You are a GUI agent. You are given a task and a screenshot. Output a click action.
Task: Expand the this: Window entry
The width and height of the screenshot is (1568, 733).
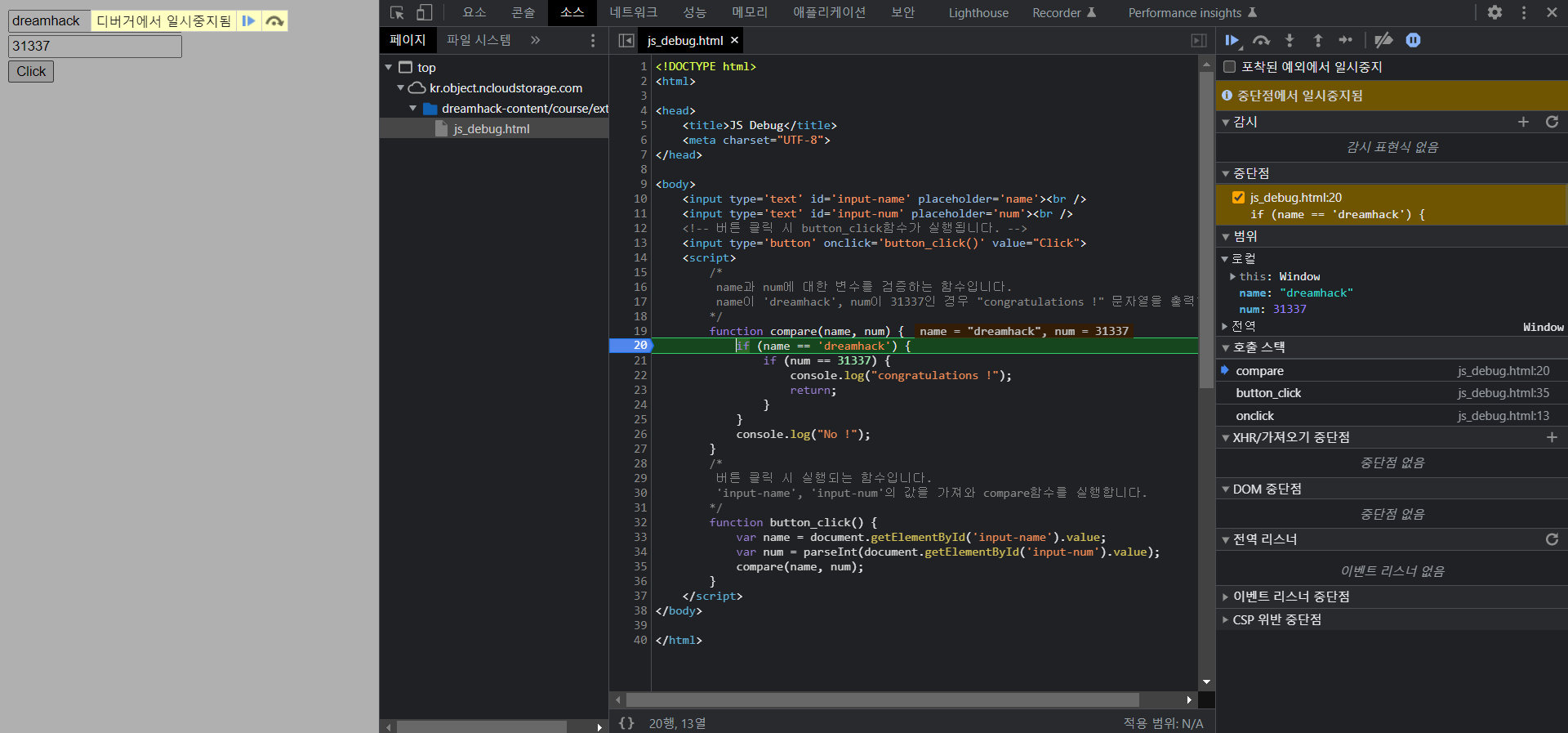tap(1232, 276)
